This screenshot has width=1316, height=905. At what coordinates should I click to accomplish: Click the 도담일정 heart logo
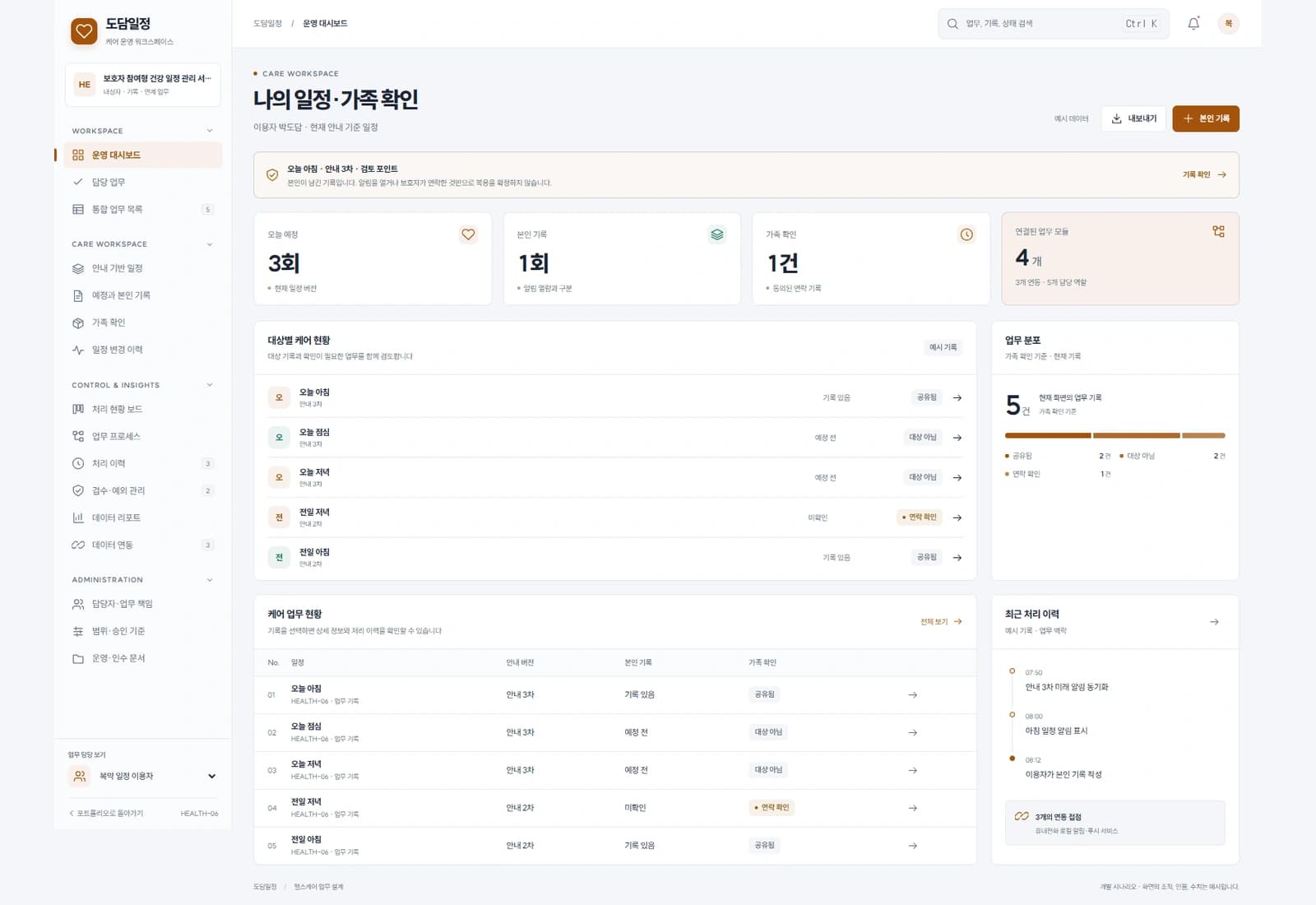84,31
